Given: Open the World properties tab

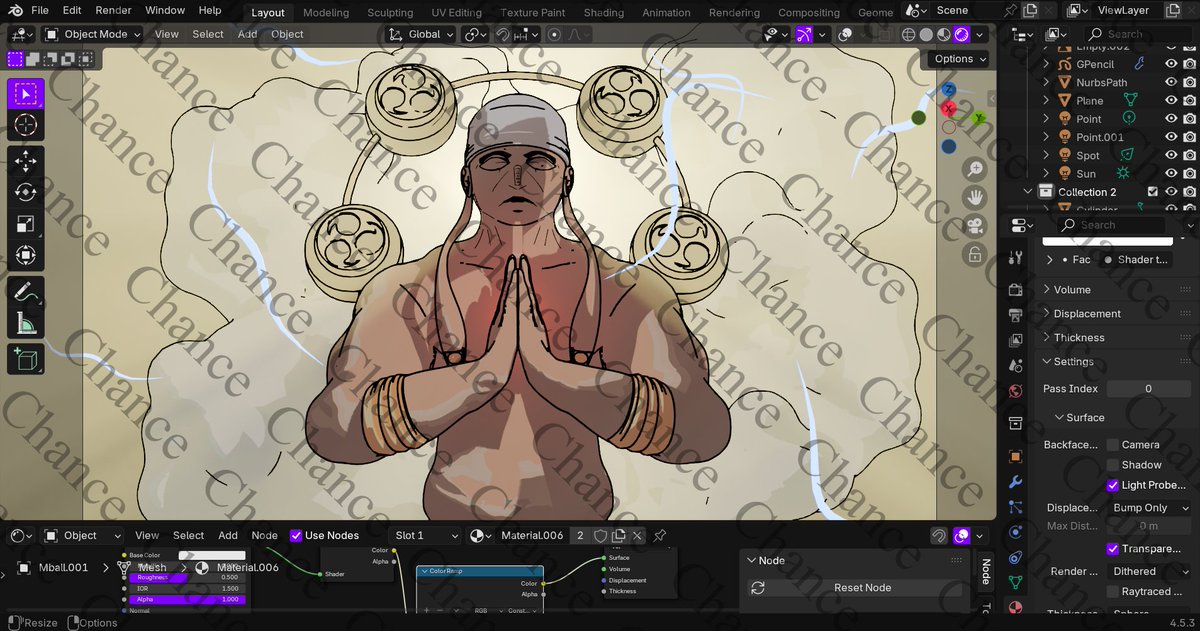Looking at the screenshot, I should coord(1016,391).
